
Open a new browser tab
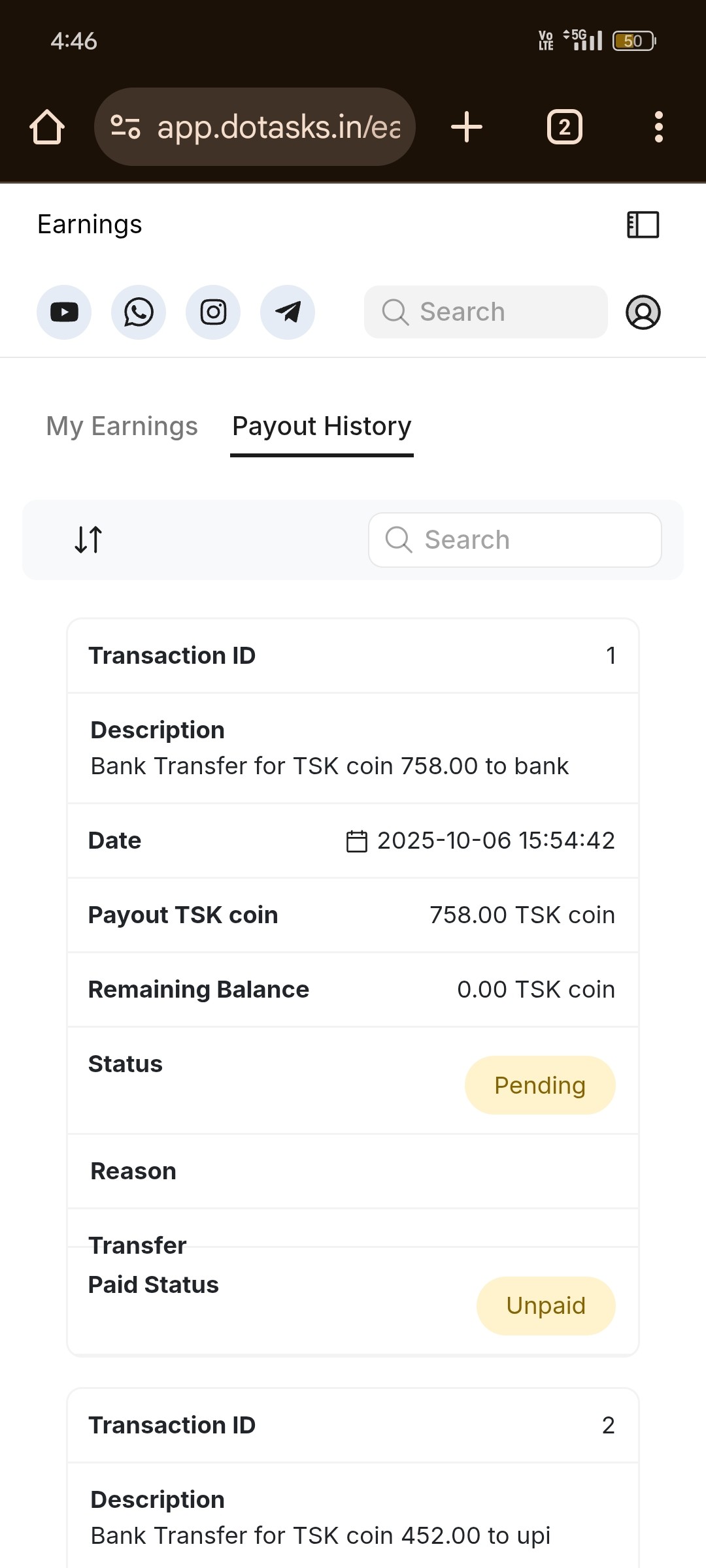[x=467, y=127]
